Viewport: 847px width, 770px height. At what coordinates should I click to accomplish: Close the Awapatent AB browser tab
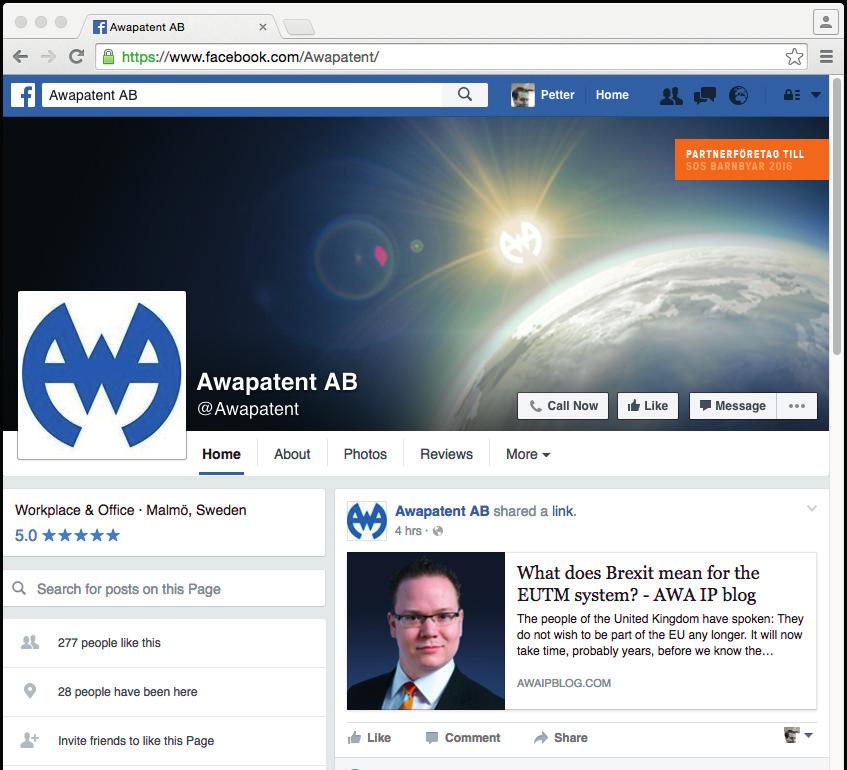click(263, 26)
